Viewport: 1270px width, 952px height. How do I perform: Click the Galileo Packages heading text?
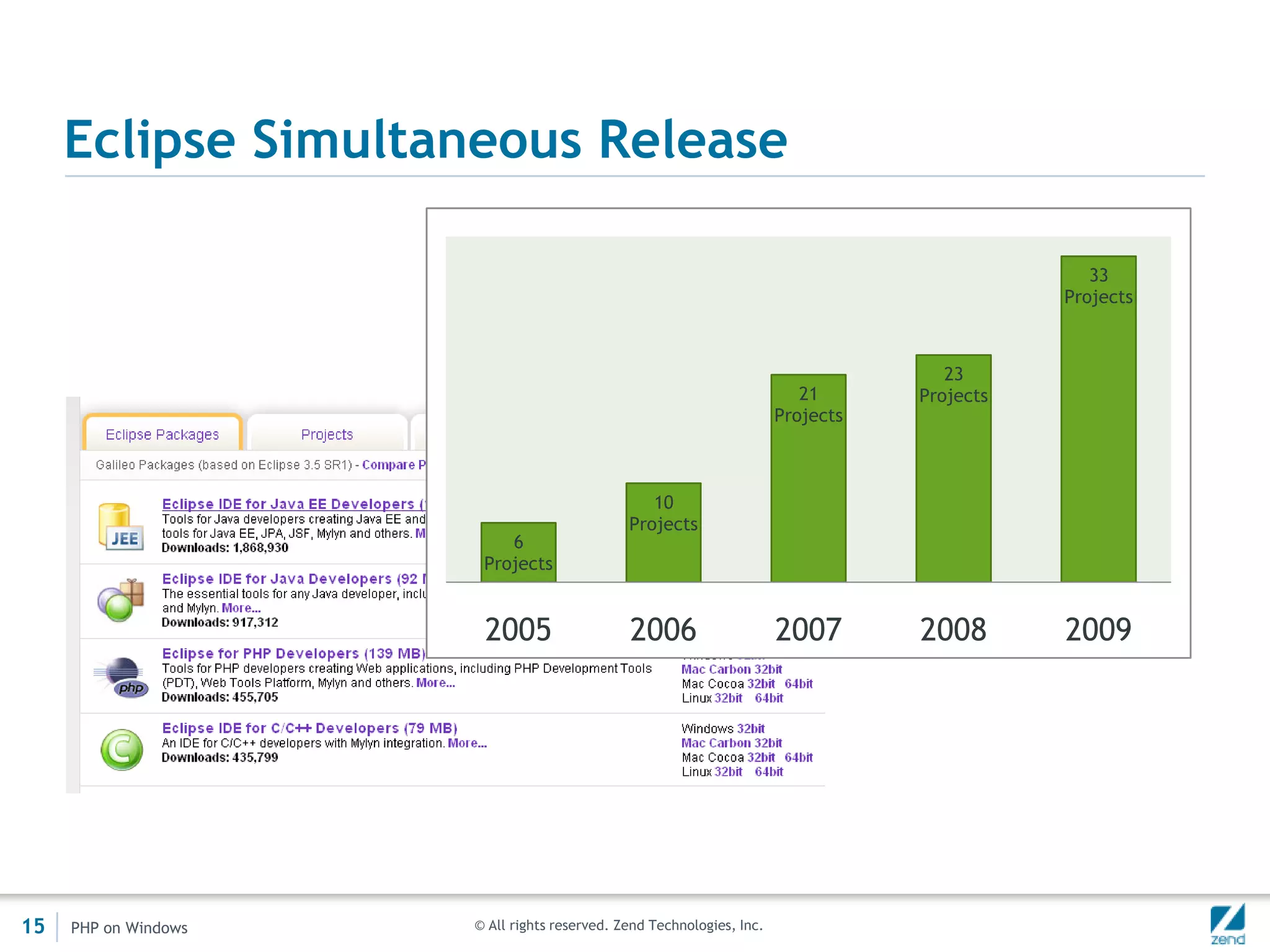[x=224, y=465]
